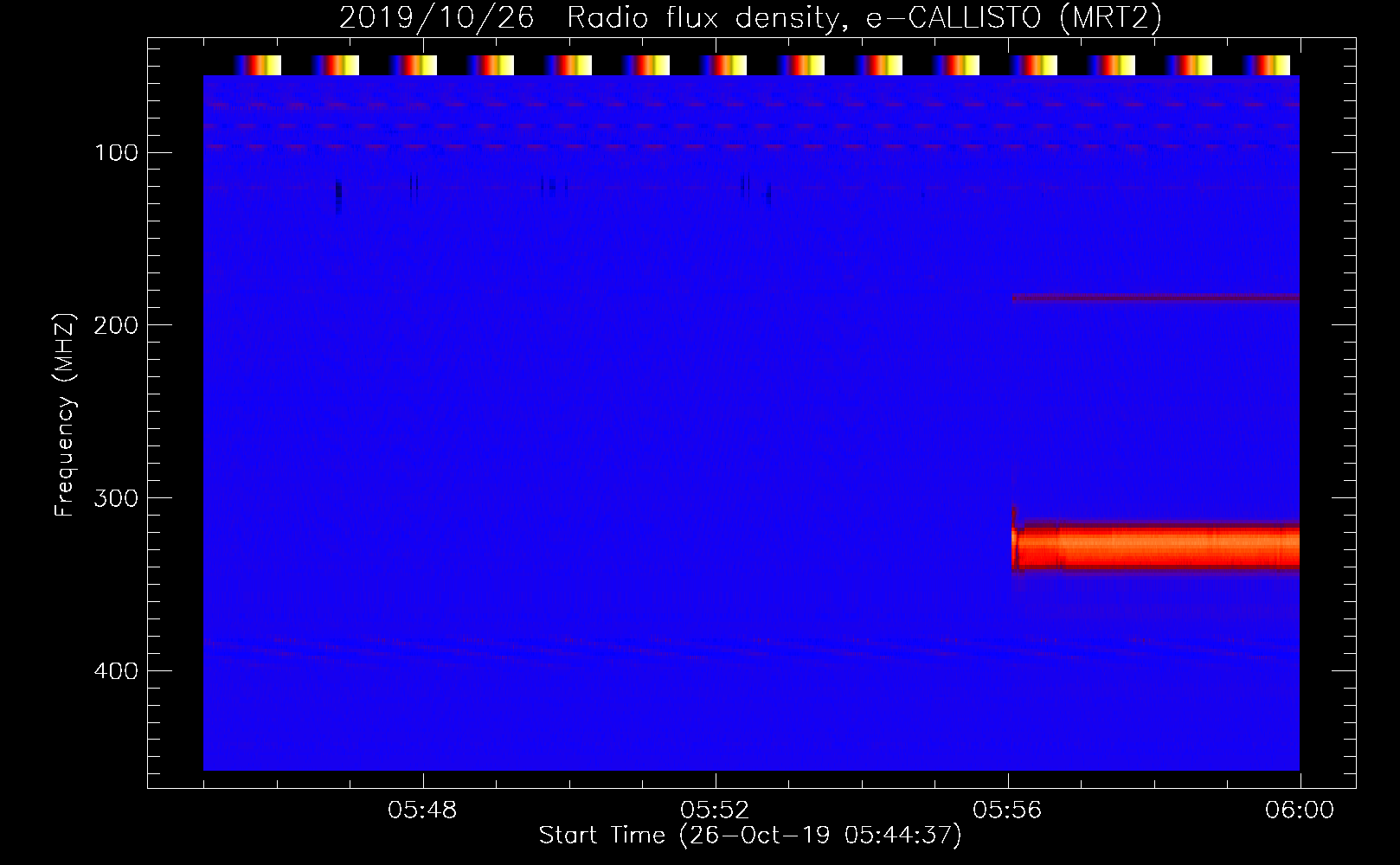The image size is (1400, 865).
Task: Click the 06:00 time tick label
Action: click(x=1300, y=811)
